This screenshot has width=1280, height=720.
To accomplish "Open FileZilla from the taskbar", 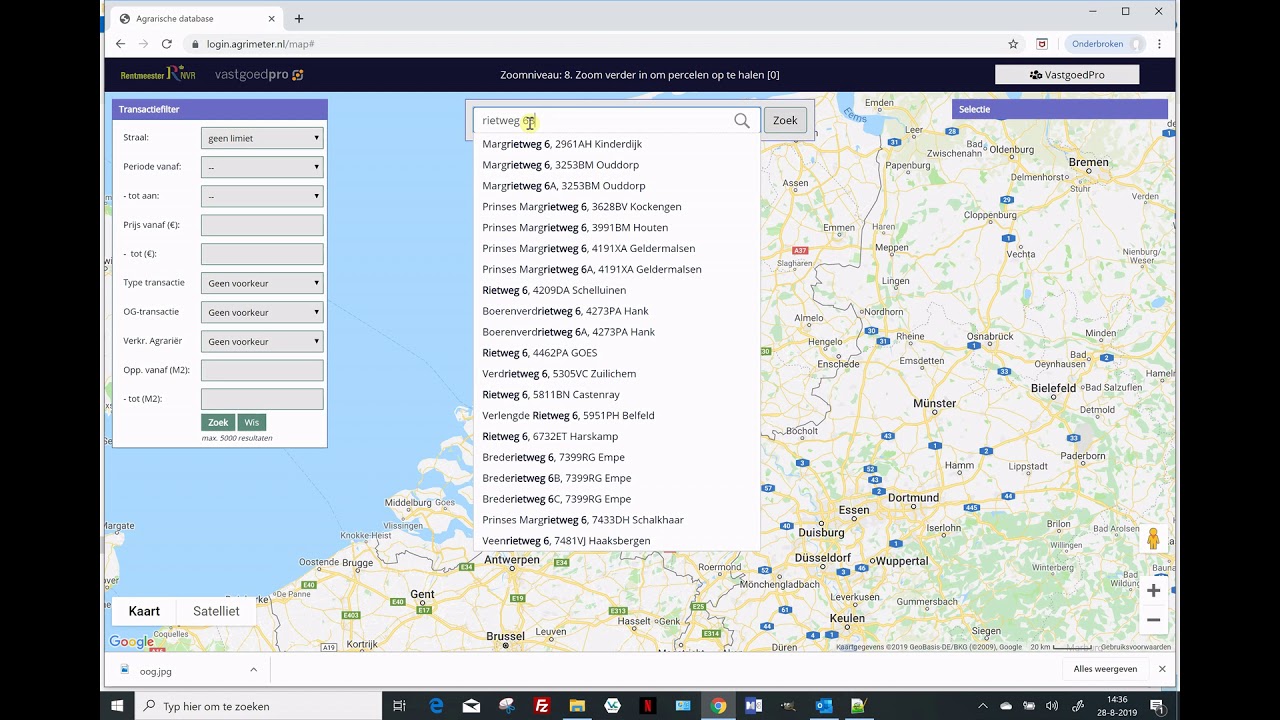I will point(542,706).
